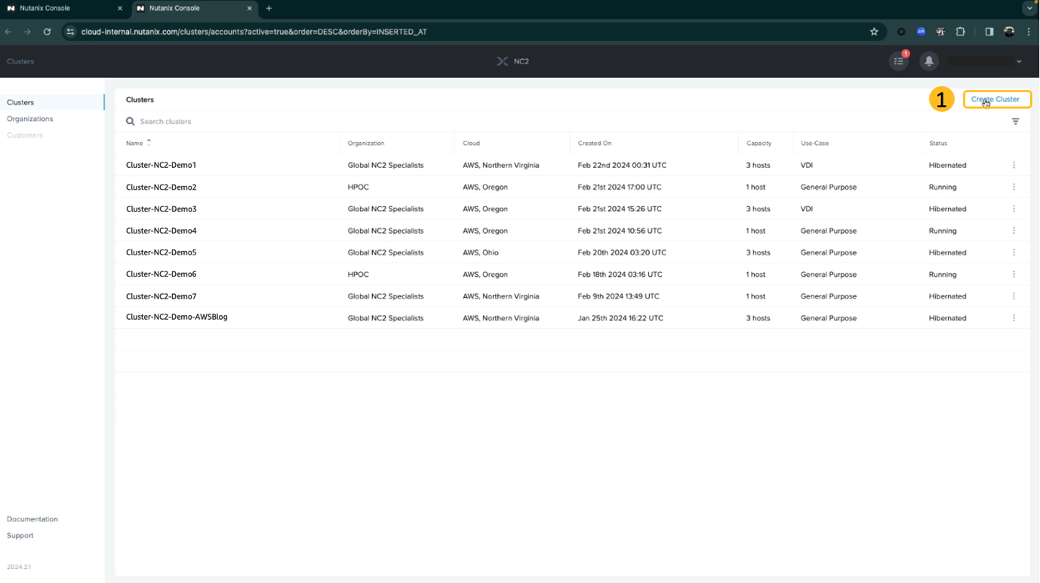Select Clusters in the sidebar

pos(20,102)
